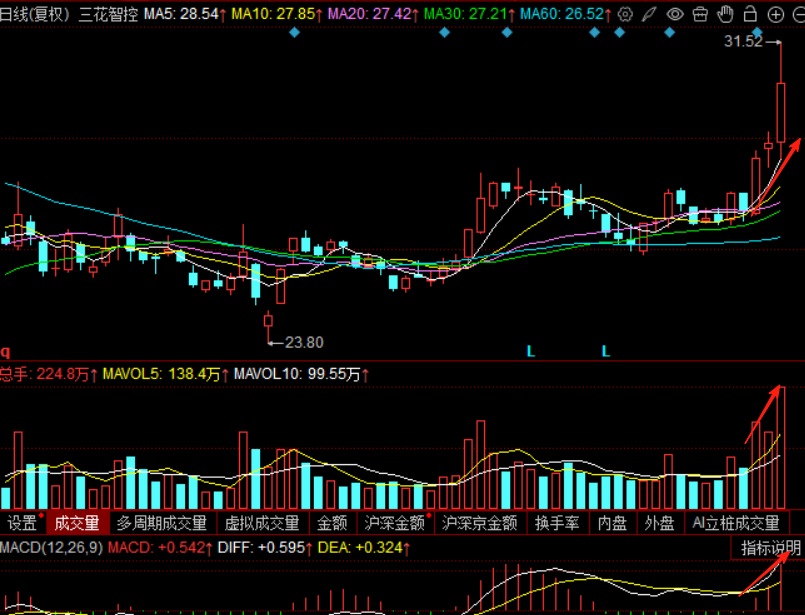Click the MAVOL5: 138.4万 readout
The image size is (805, 615).
(165, 374)
